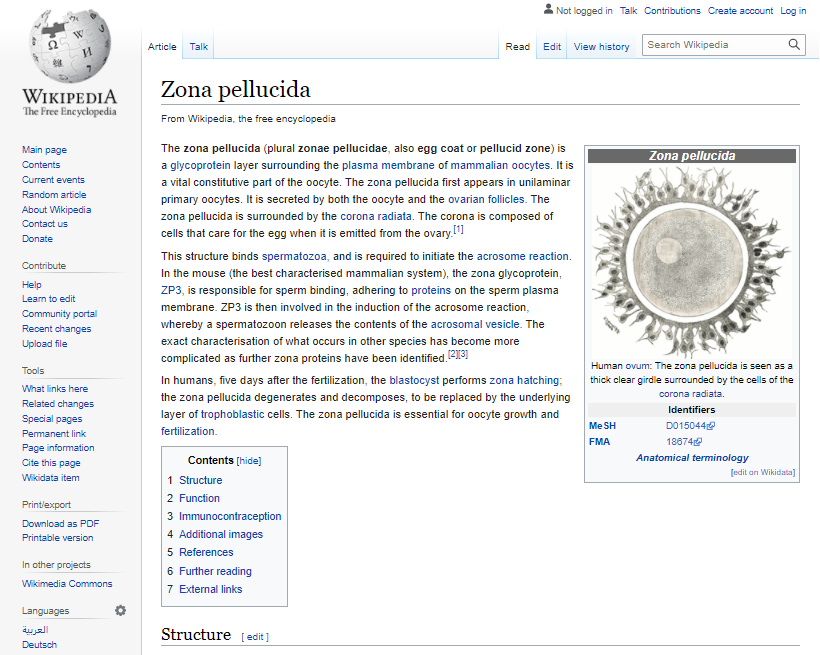This screenshot has height=655, width=820.
Task: Switch to Deutsch language version
Action: [x=39, y=645]
